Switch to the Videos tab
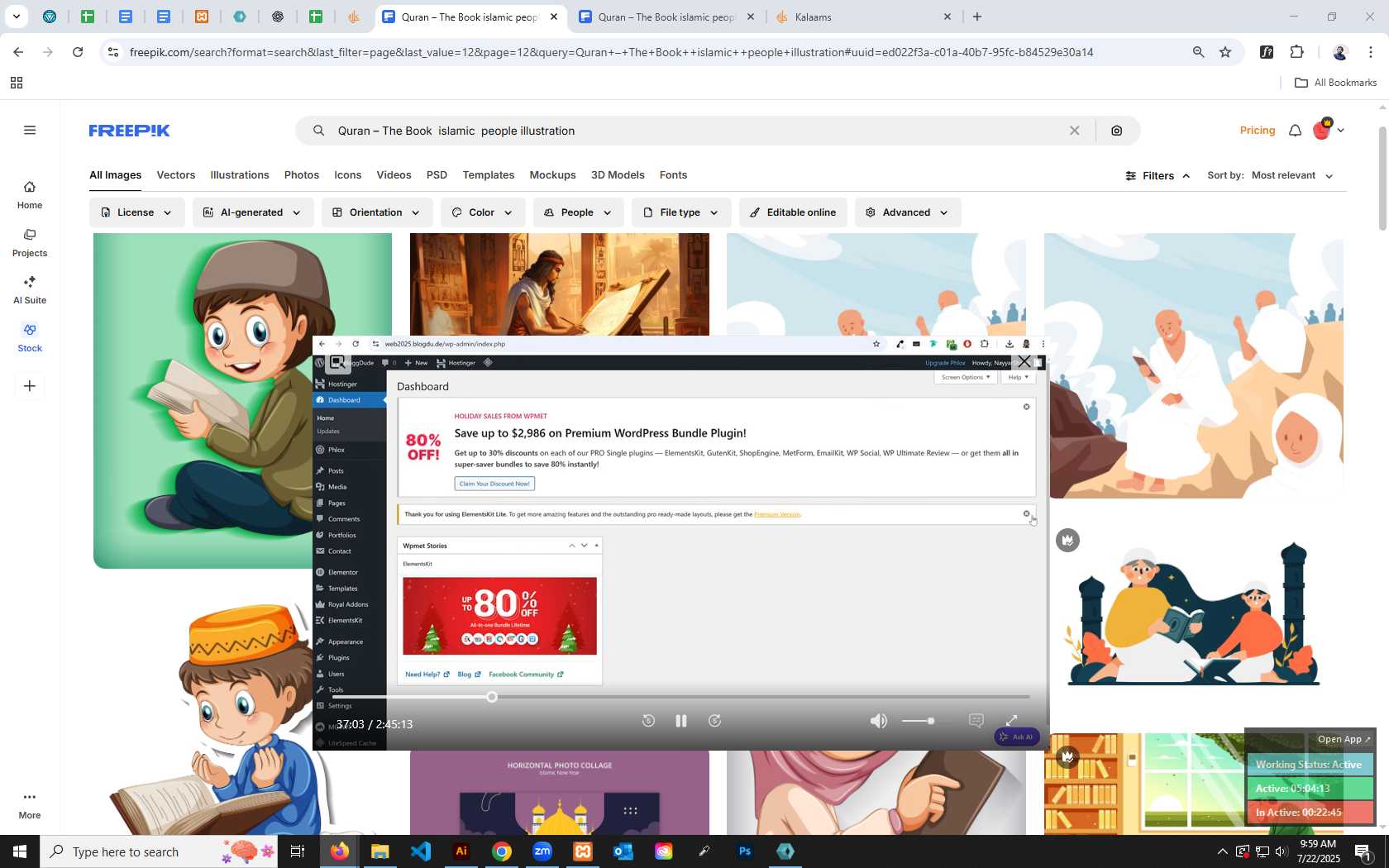This screenshot has height=868, width=1389. pyautogui.click(x=394, y=175)
